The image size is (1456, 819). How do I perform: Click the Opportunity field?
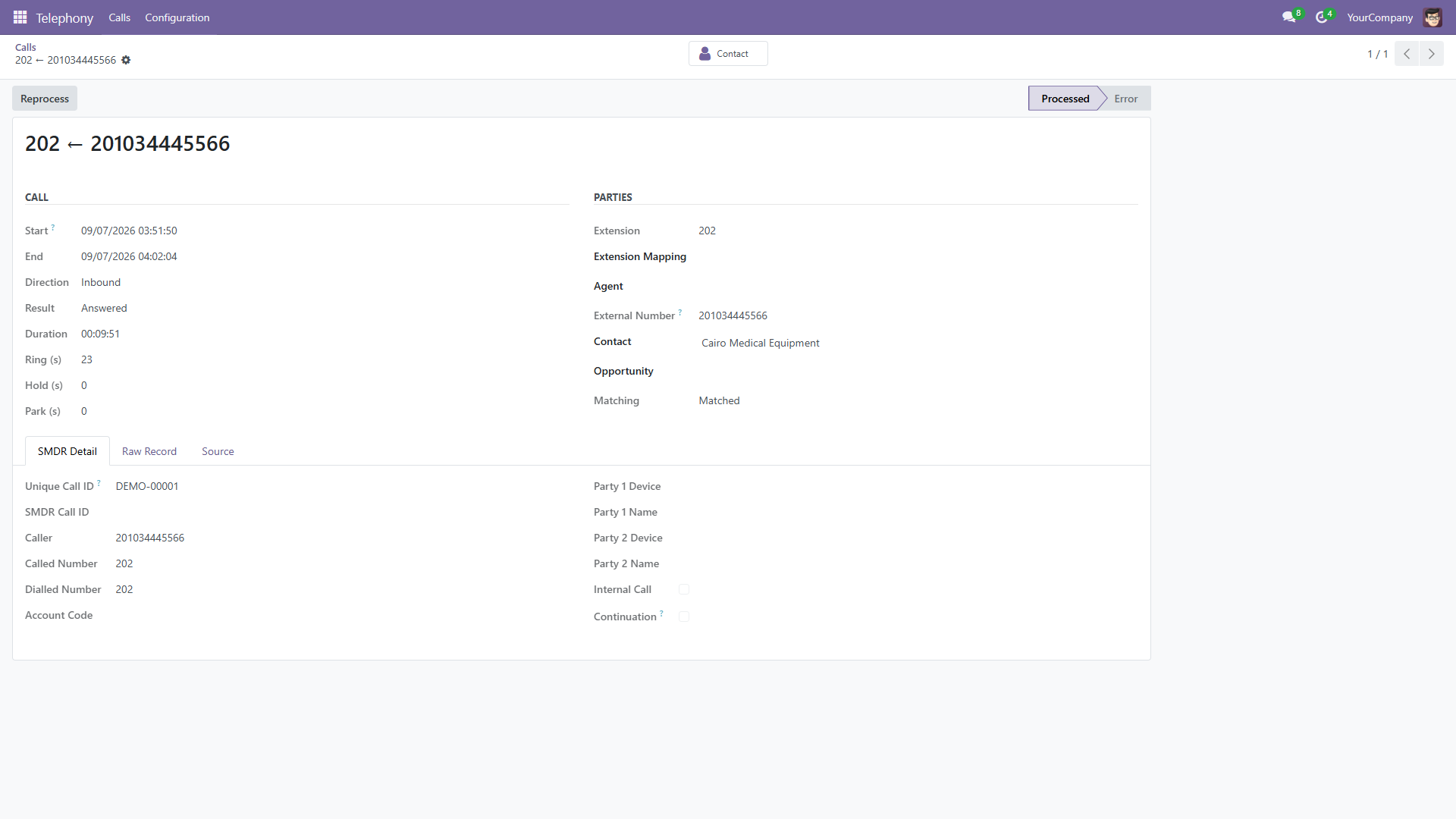[918, 372]
